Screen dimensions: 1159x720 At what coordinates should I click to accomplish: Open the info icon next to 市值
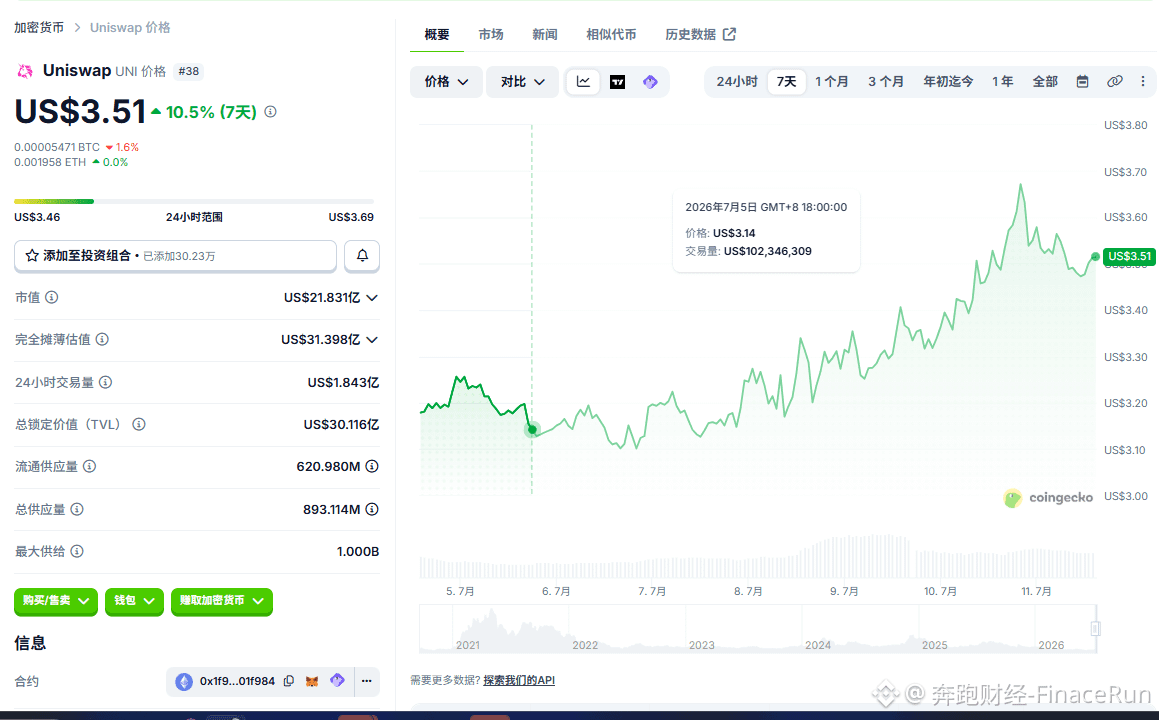pos(52,297)
